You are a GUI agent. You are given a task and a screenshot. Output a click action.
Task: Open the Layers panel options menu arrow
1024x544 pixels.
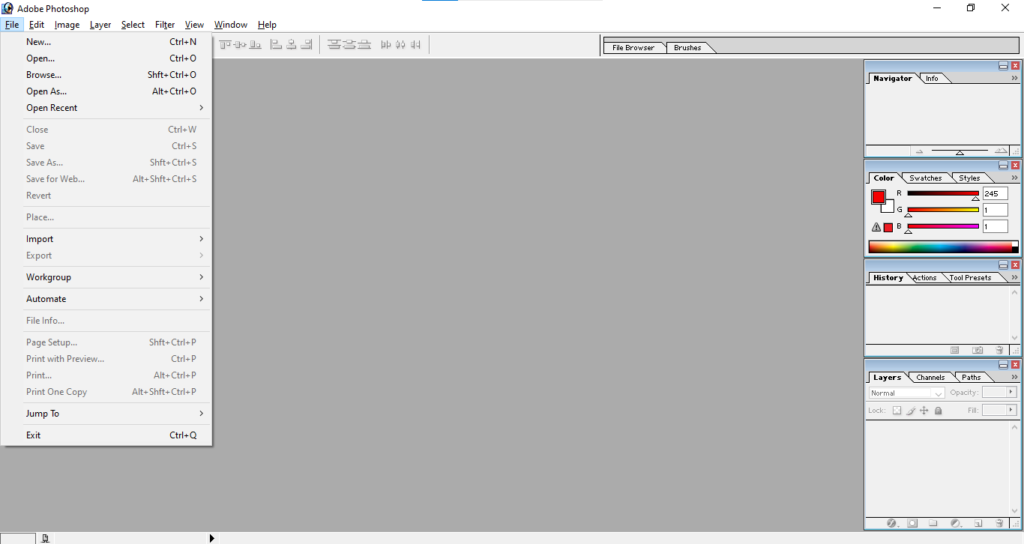coord(1014,377)
